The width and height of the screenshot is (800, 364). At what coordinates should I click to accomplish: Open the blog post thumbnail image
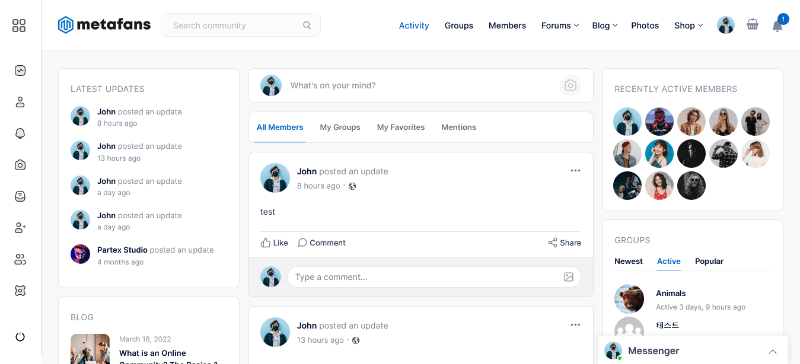click(90, 349)
